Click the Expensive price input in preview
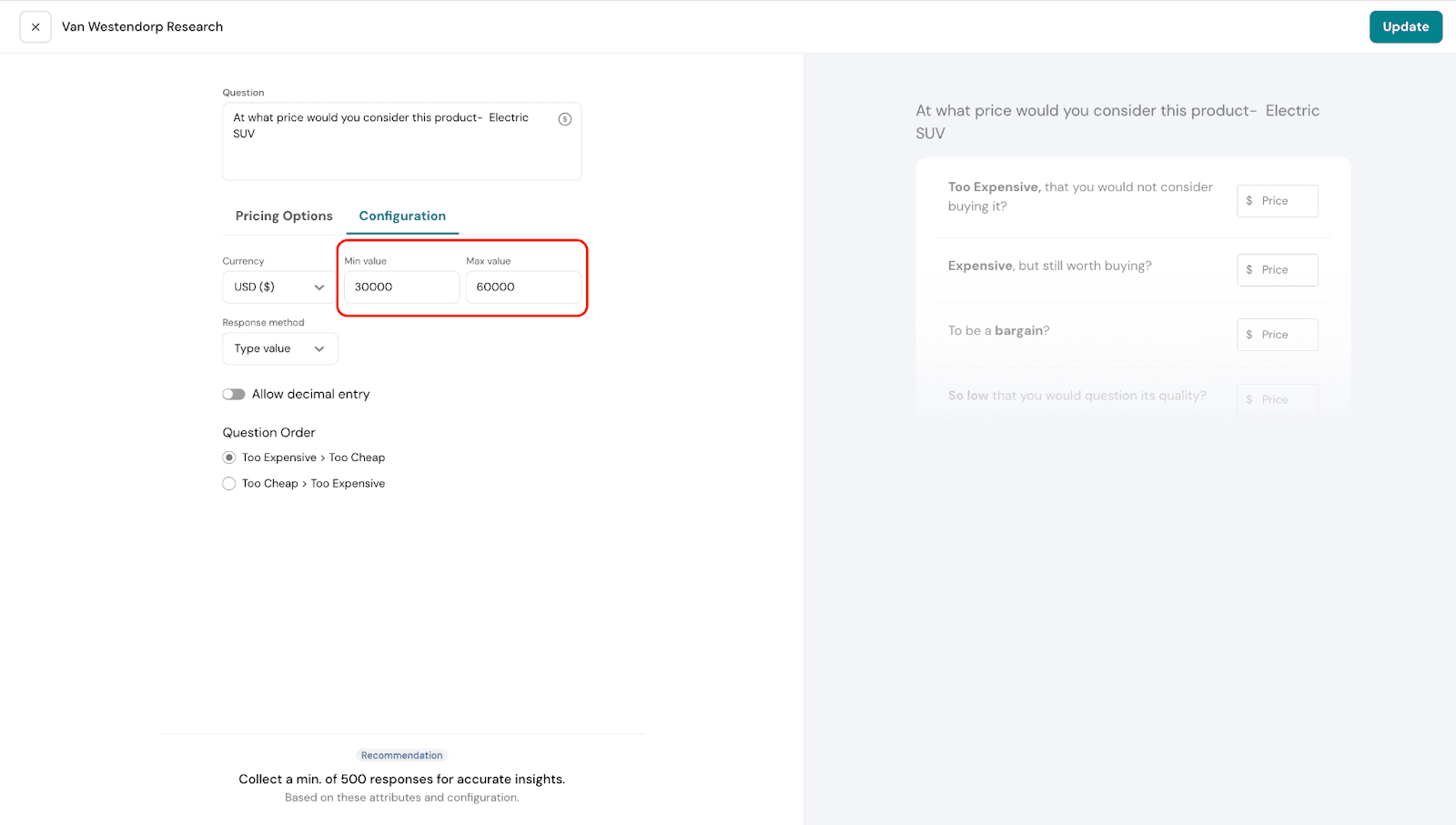Screen dimensions: 1456x825 1277,270
